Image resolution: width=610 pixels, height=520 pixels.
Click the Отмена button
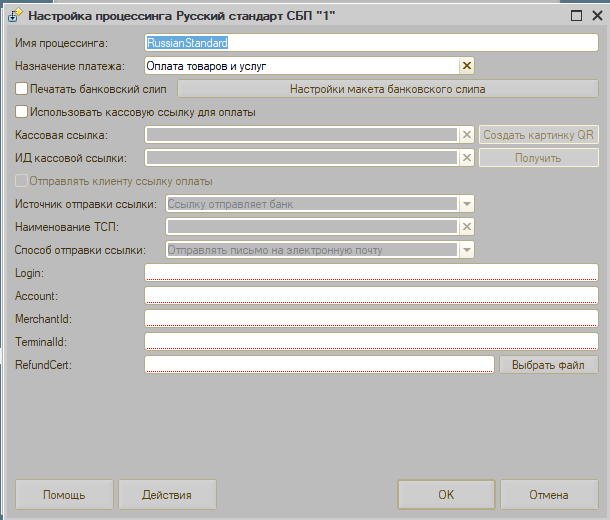click(549, 494)
